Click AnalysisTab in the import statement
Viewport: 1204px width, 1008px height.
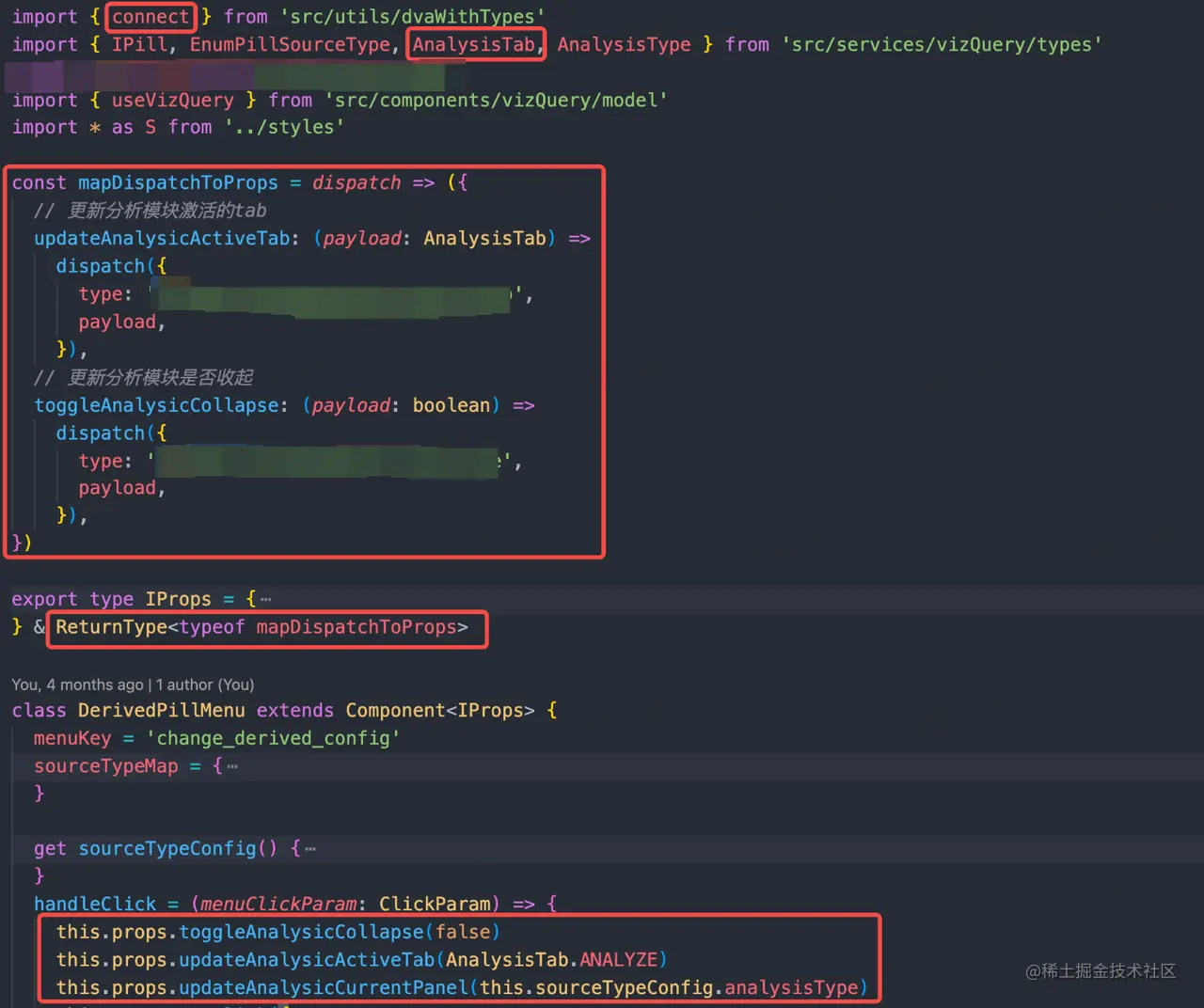click(473, 44)
